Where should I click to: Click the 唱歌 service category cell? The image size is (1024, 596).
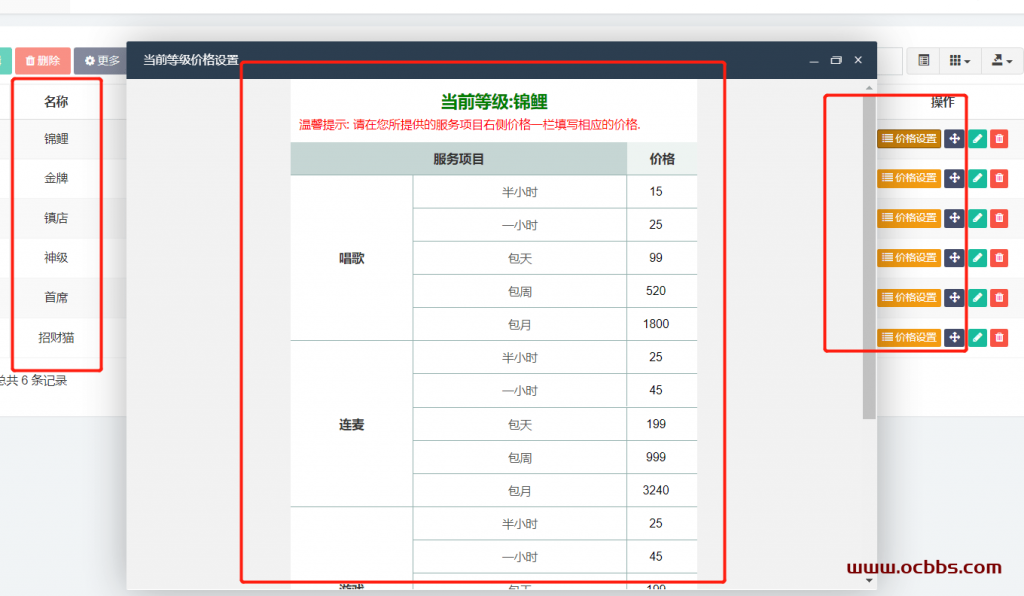[351, 258]
